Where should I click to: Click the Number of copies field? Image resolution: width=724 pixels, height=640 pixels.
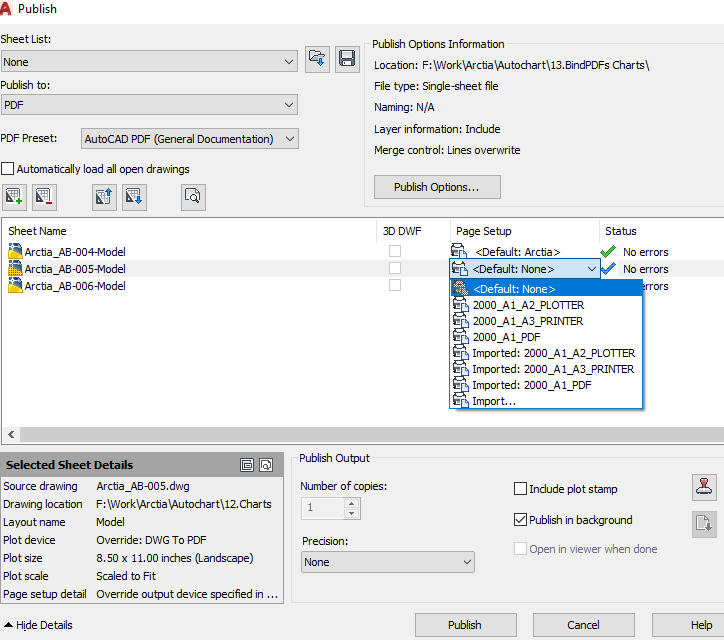[x=323, y=508]
